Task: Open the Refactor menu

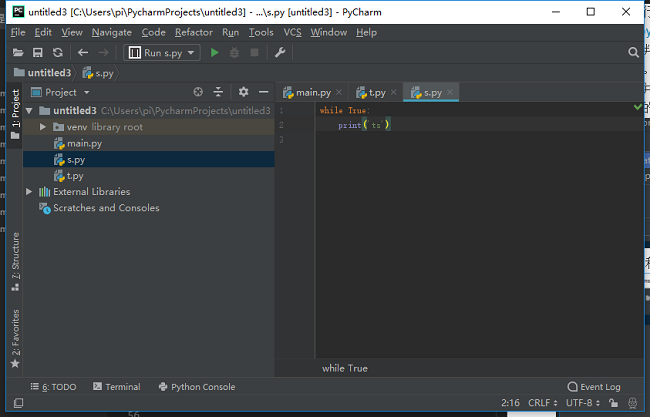Action: point(194,32)
